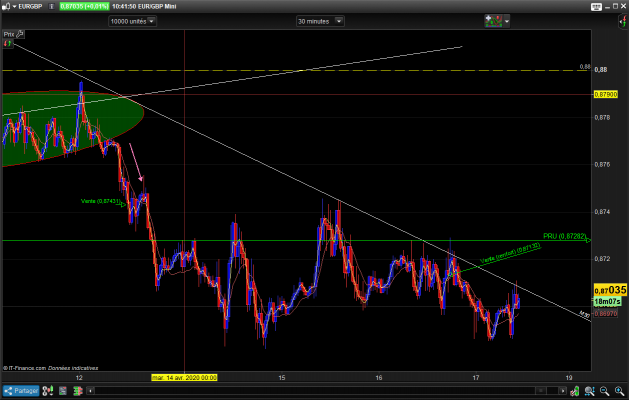Click the Prix panel label

9,35
